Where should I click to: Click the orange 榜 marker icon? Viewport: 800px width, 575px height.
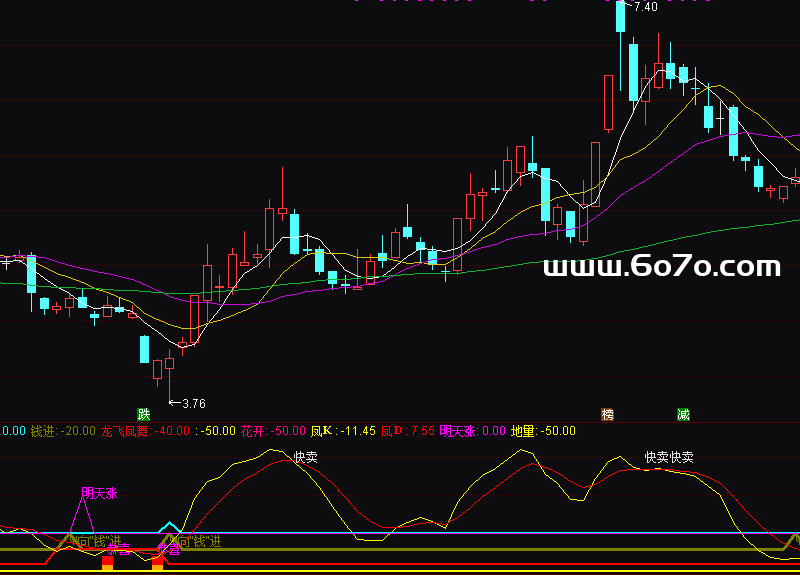pyautogui.click(x=607, y=413)
